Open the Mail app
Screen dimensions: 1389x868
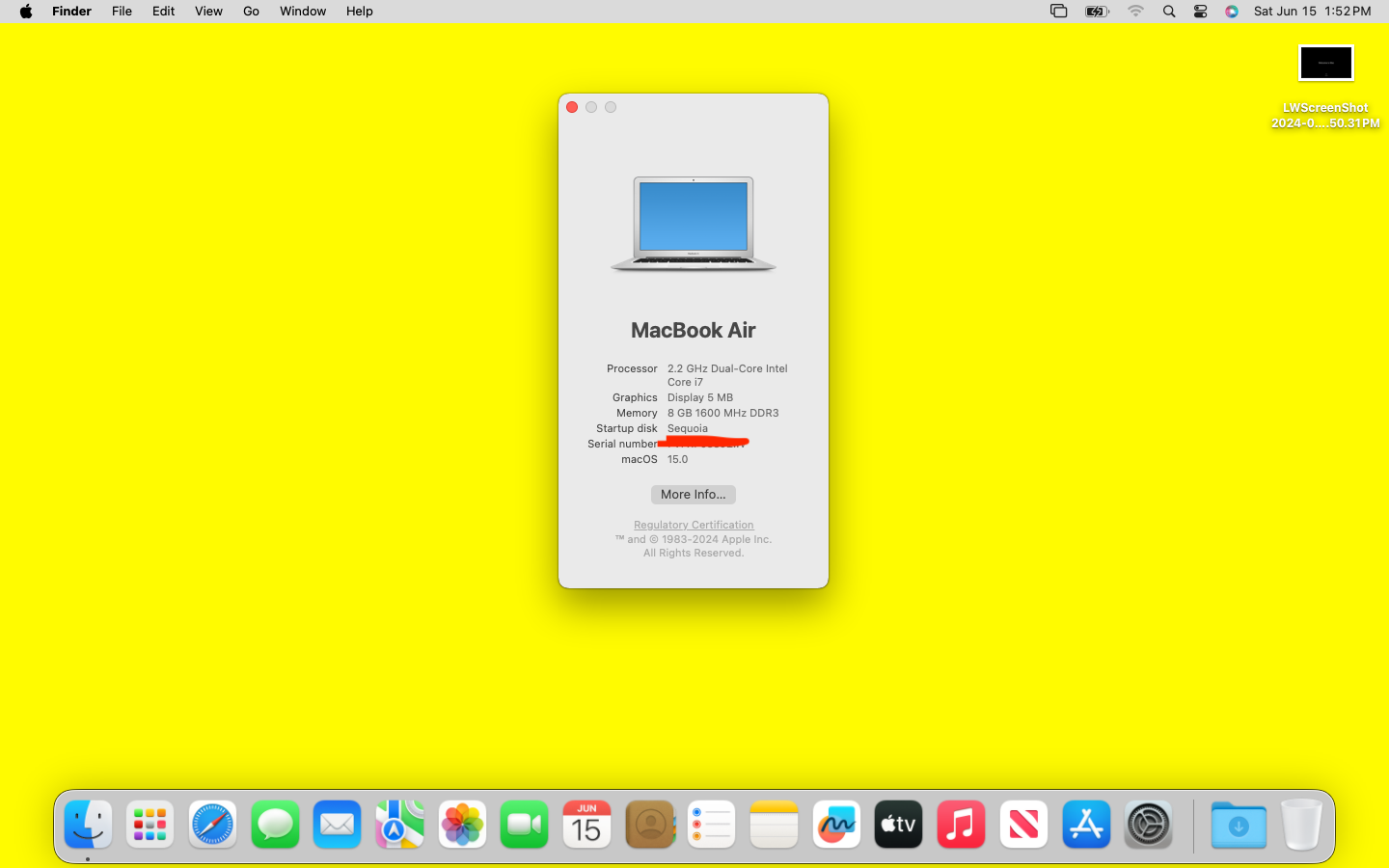point(338,825)
